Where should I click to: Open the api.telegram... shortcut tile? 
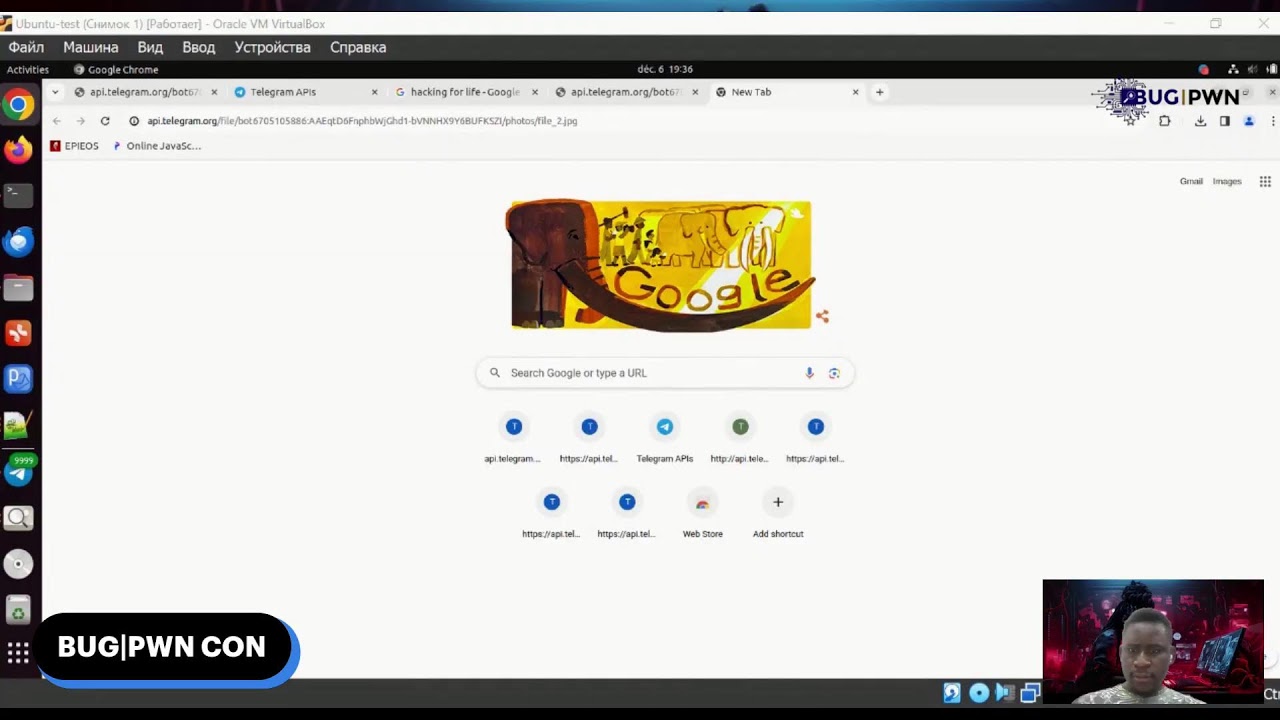[x=513, y=438]
